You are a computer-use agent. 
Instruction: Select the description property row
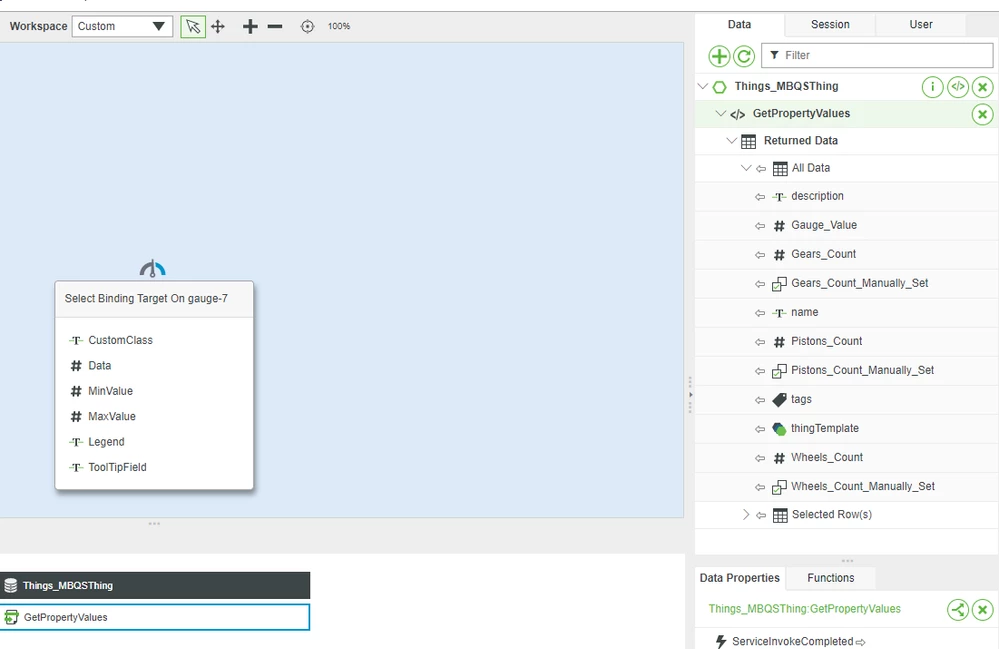[847, 196]
